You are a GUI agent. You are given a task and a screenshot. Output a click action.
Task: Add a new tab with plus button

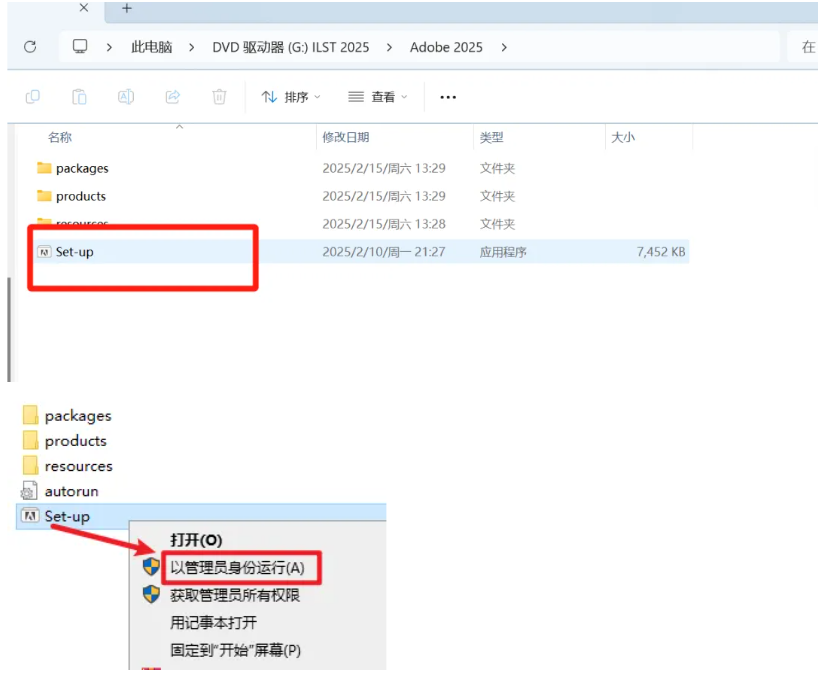coord(127,8)
